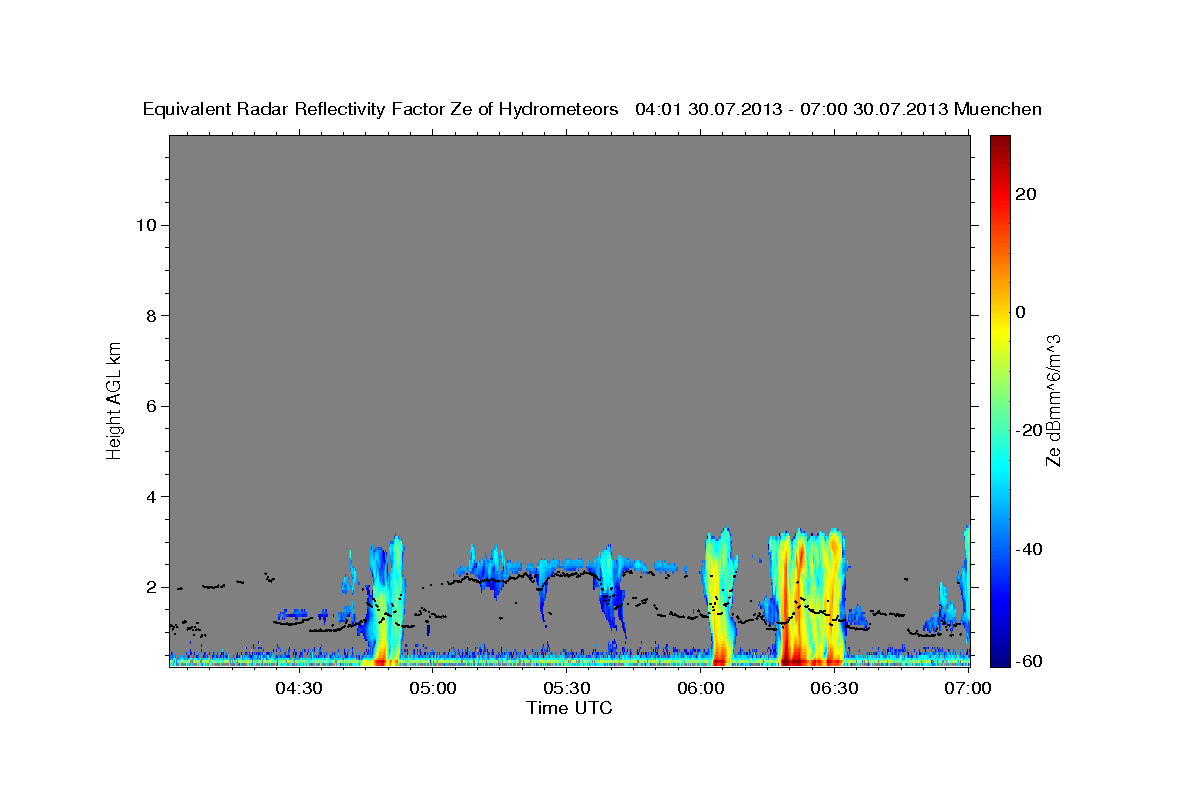Click the colorbar value '0'

pos(1021,312)
